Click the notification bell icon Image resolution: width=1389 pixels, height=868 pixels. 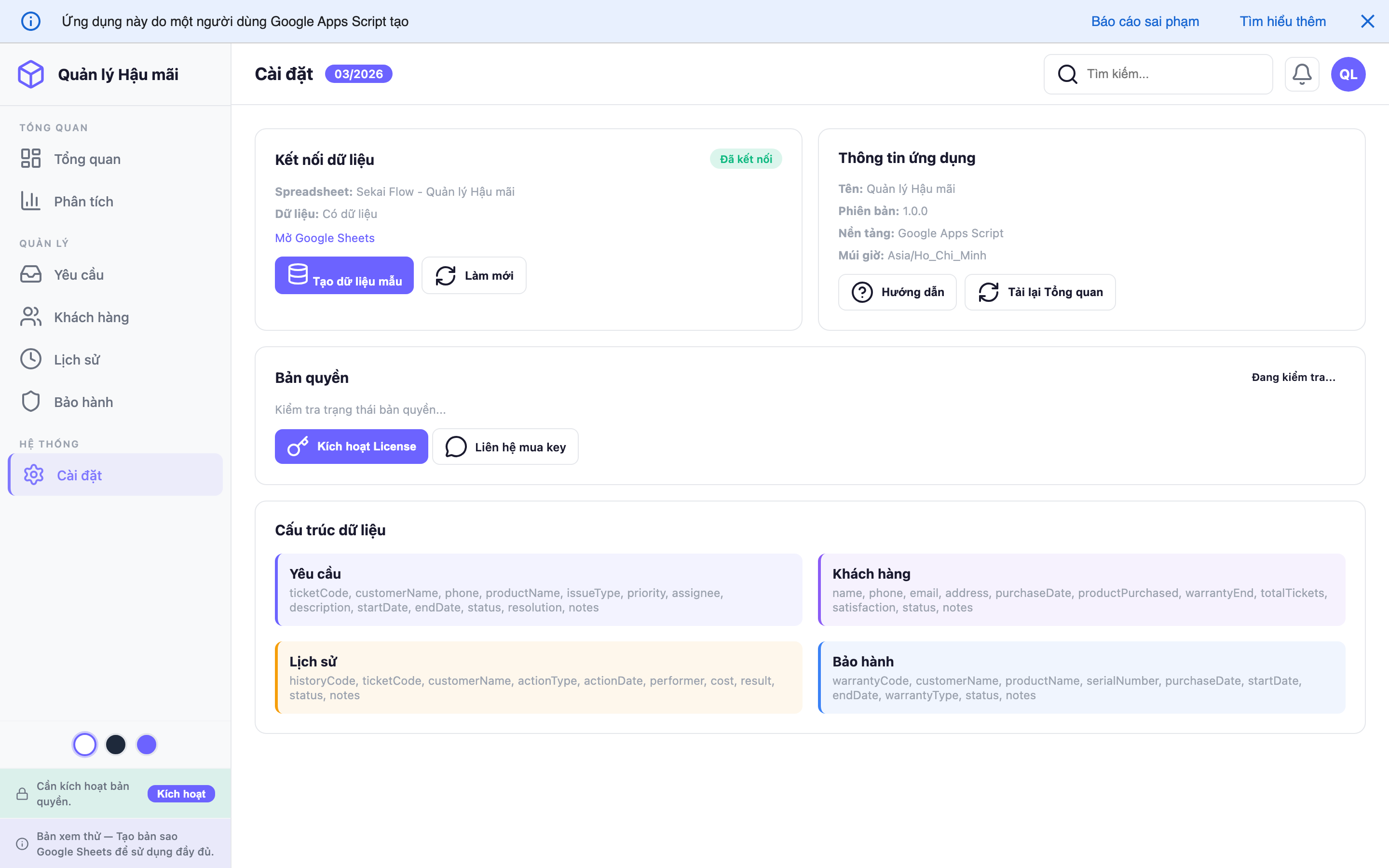tap(1301, 74)
